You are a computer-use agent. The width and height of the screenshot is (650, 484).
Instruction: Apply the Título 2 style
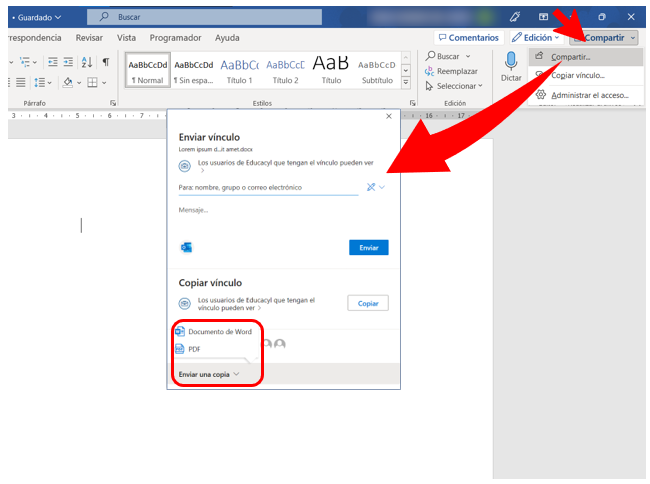click(x=285, y=70)
